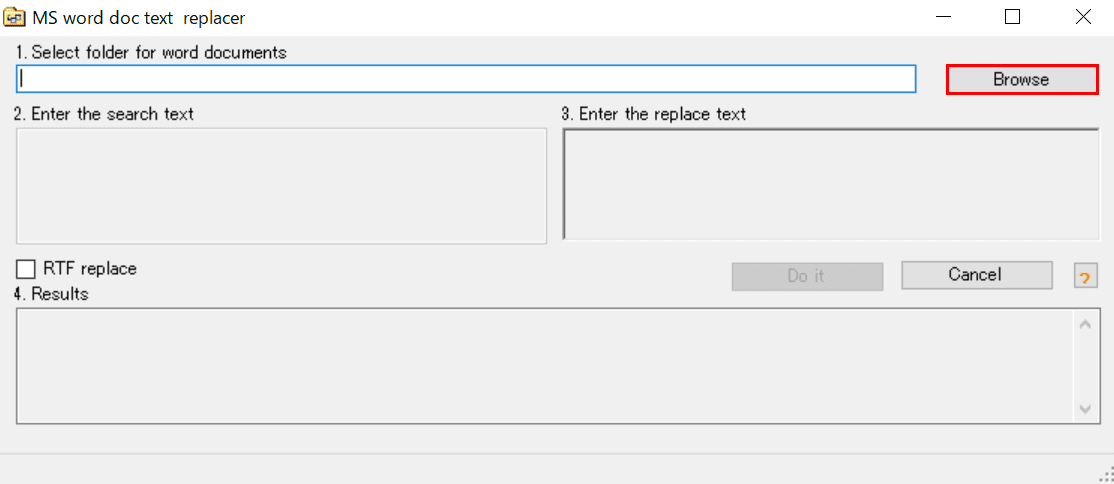Minimize the MS word doc text replacer window
Screen dimensions: 1114x484
point(944,18)
